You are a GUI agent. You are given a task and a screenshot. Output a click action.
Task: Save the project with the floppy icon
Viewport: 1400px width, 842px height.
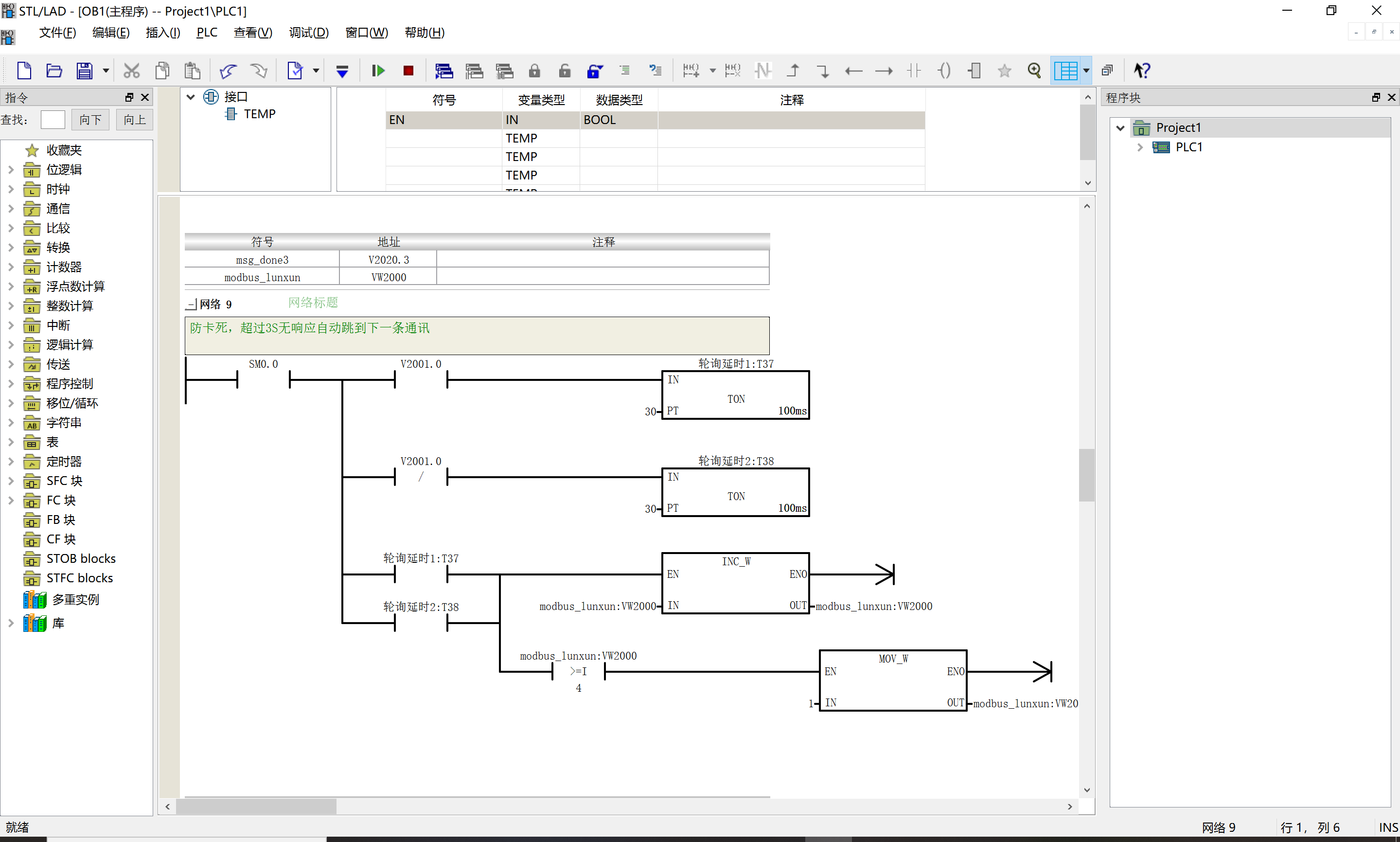[85, 71]
